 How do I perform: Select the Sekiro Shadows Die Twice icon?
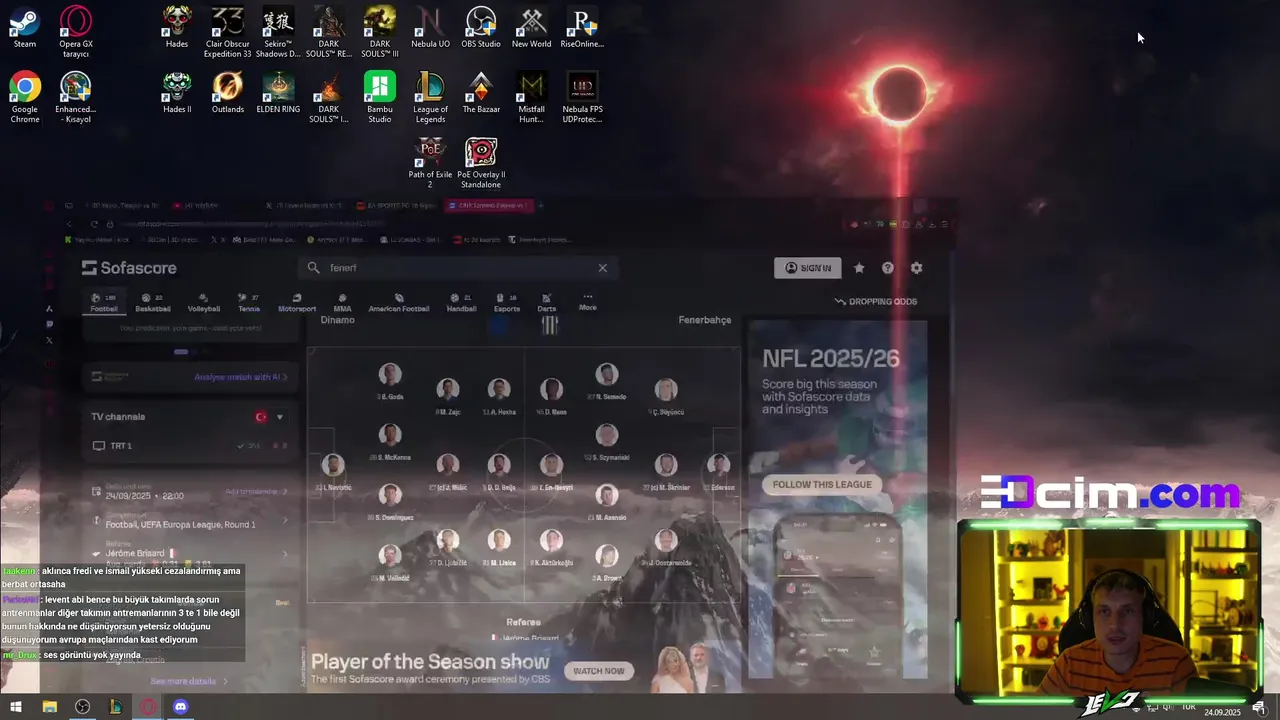point(278,32)
